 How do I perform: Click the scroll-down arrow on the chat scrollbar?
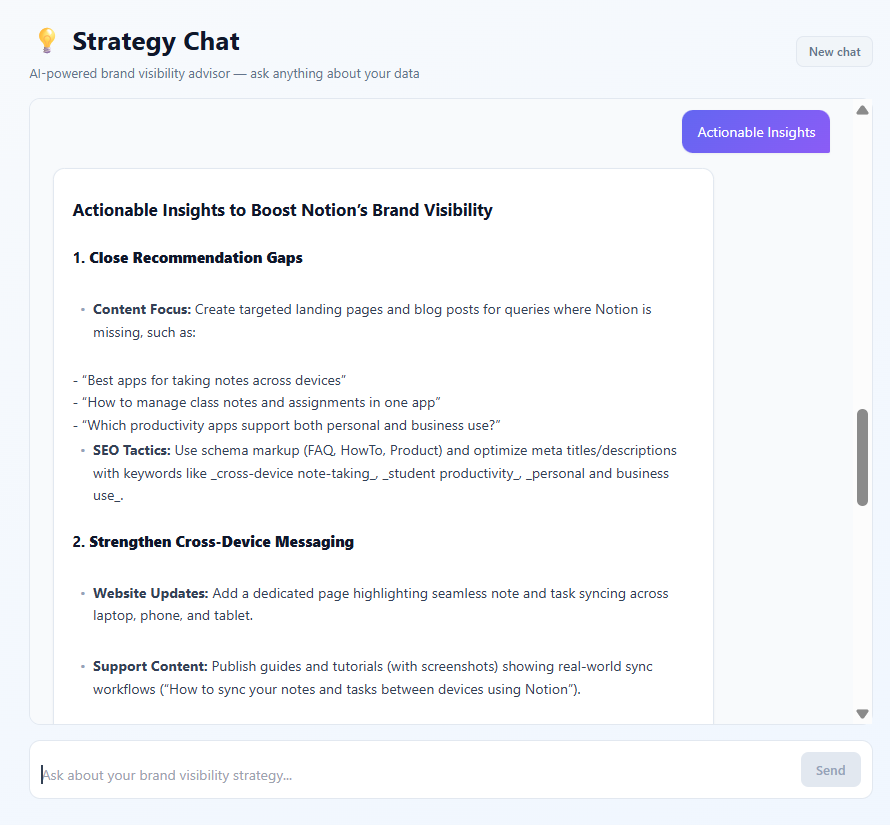click(x=862, y=713)
